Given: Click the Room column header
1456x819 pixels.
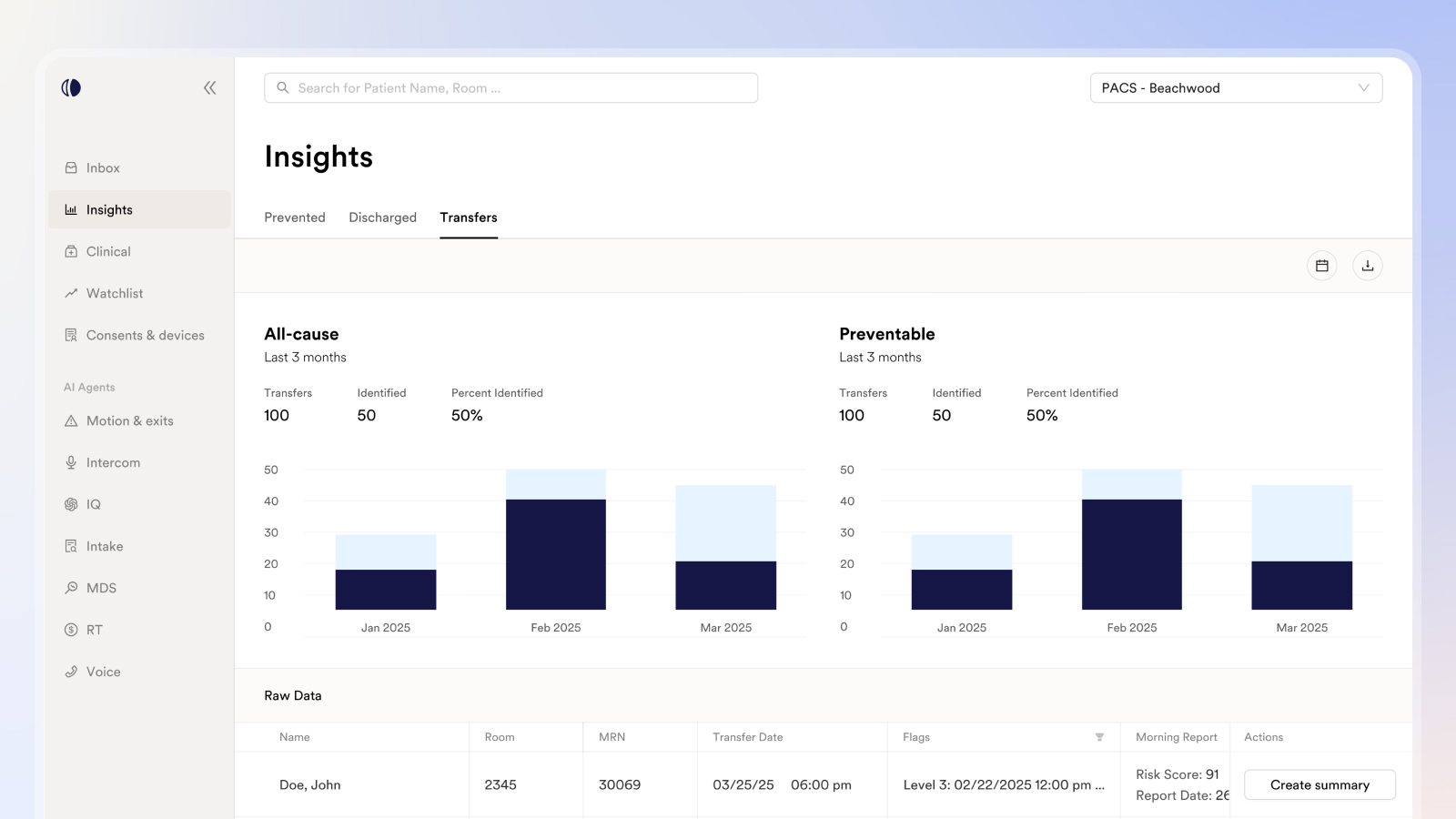Looking at the screenshot, I should click(x=500, y=737).
